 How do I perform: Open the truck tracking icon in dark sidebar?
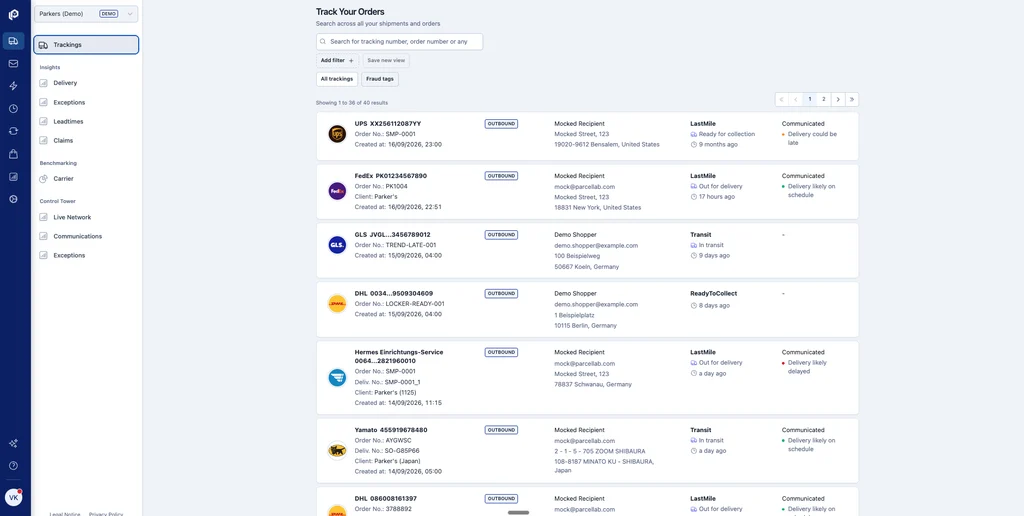[x=13, y=40]
